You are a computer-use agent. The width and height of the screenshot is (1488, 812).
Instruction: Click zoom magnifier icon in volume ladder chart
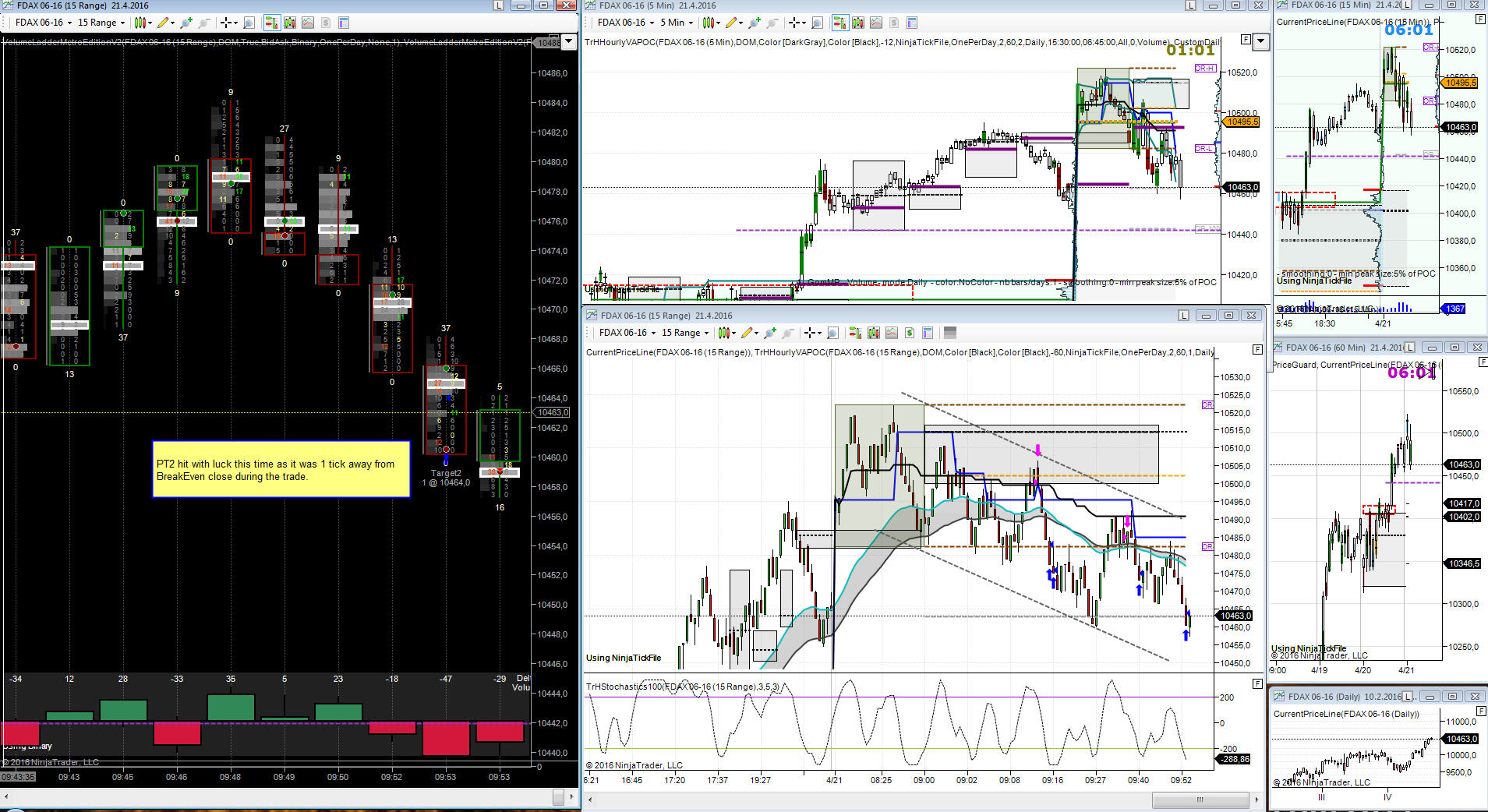click(x=249, y=23)
